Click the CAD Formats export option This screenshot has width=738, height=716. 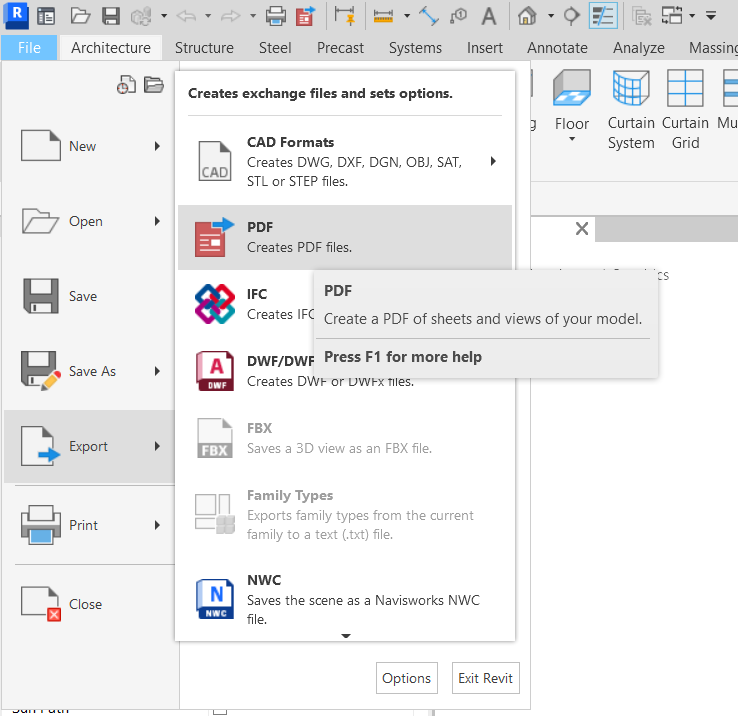(x=345, y=161)
